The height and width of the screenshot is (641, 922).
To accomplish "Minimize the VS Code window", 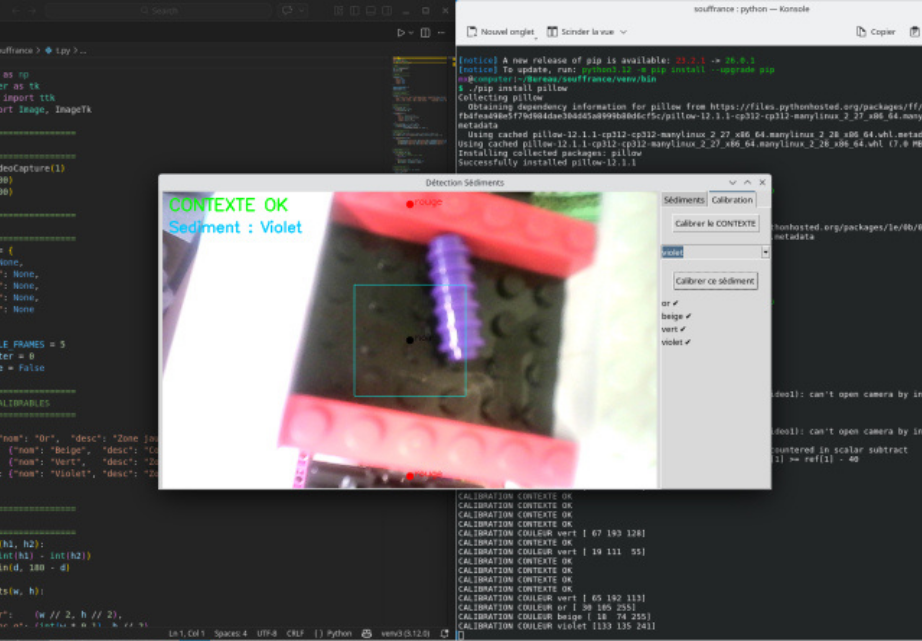I will tap(406, 11).
